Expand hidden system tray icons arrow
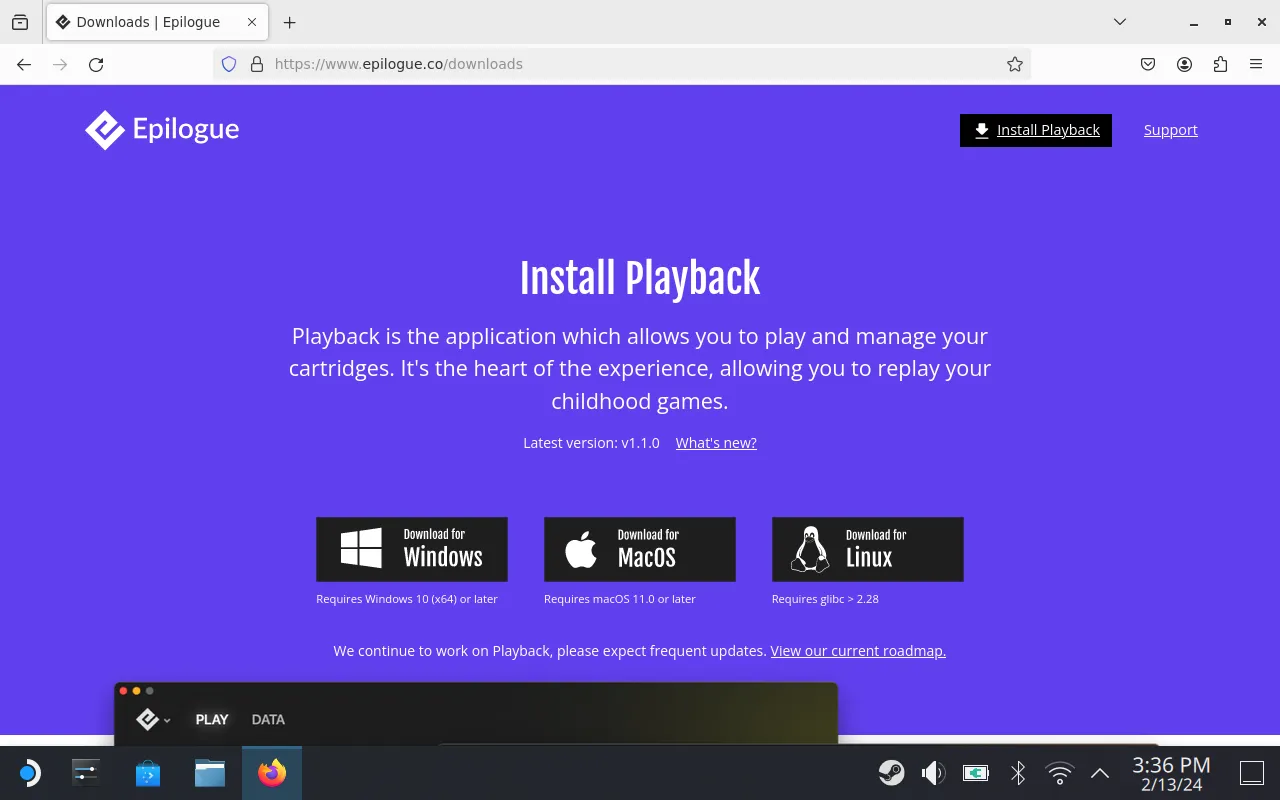The image size is (1280, 800). tap(1099, 773)
